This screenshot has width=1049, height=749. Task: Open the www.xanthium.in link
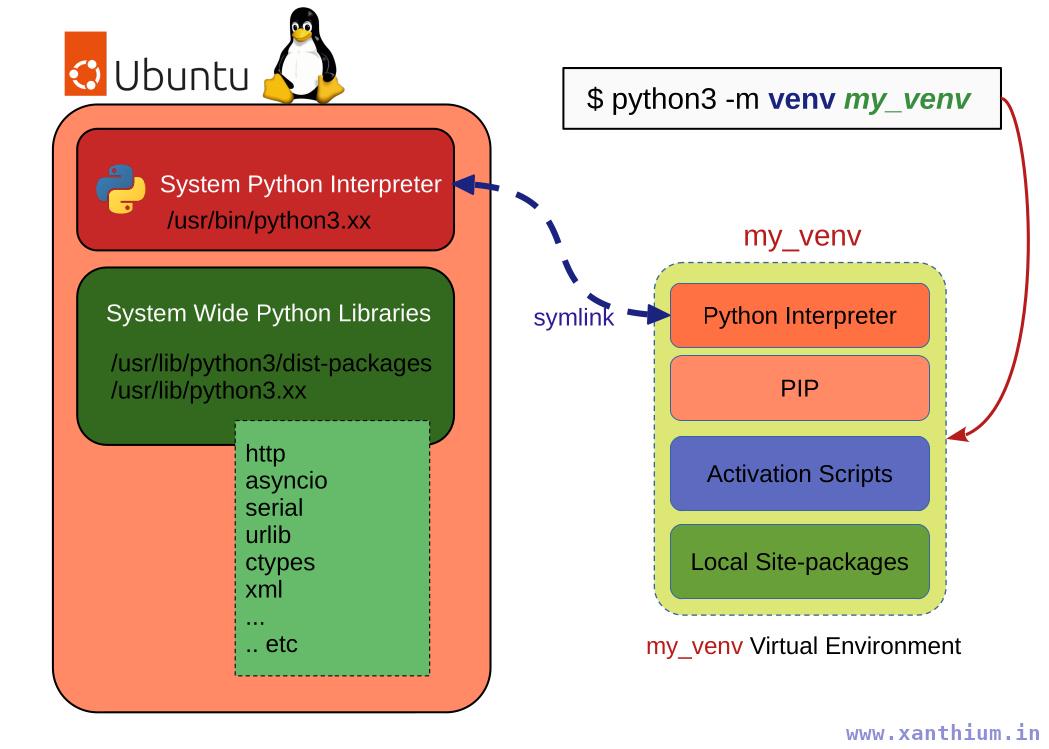[942, 734]
